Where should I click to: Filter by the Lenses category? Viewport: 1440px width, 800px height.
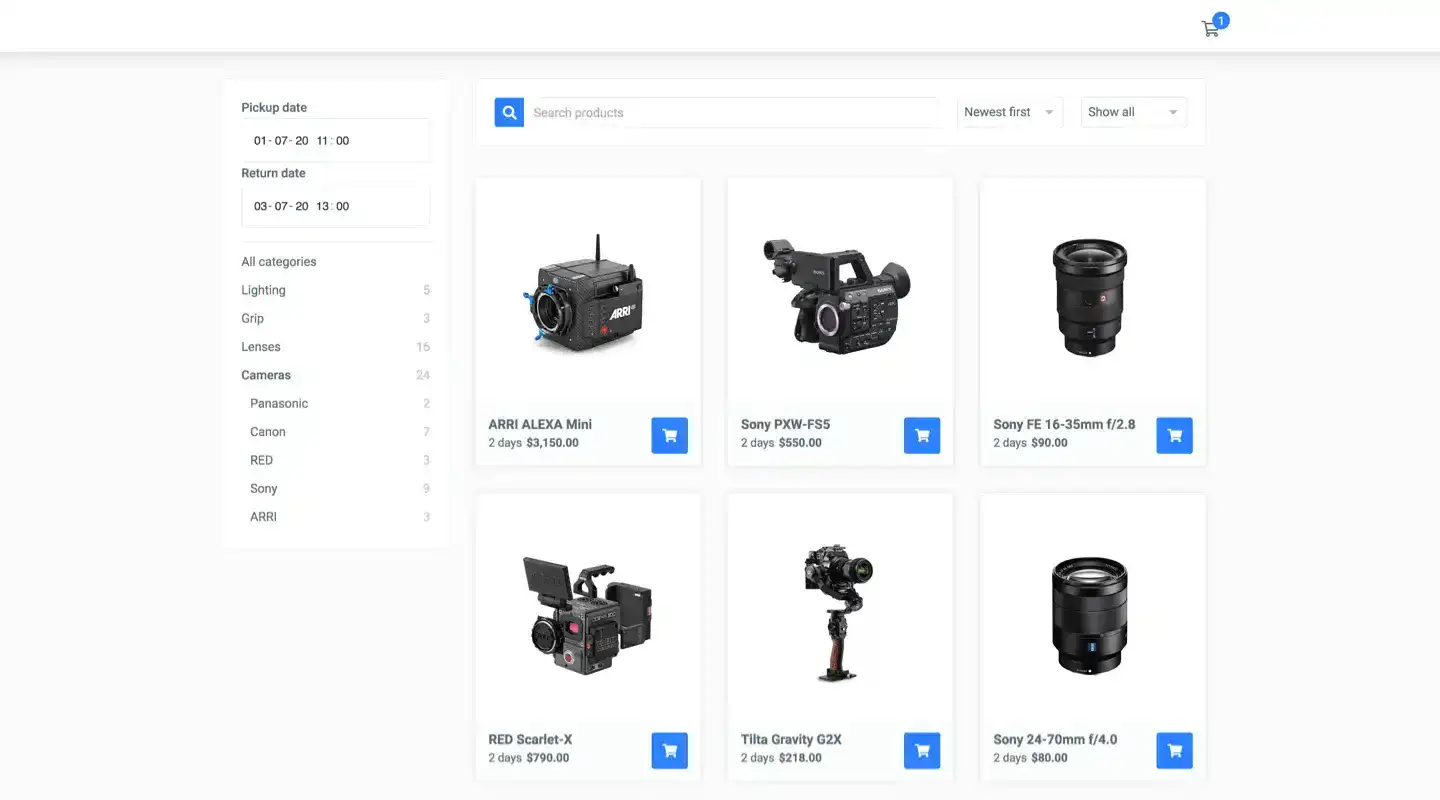pyautogui.click(x=260, y=346)
